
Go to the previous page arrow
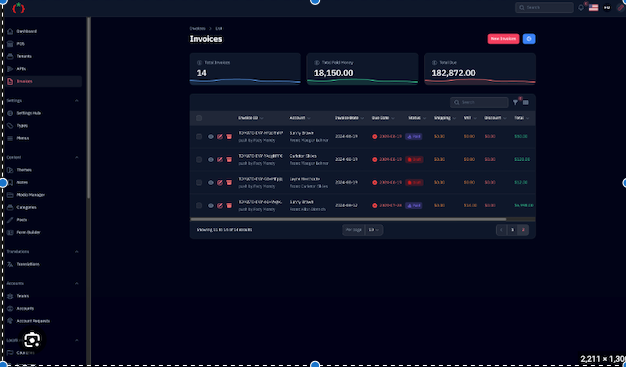[x=501, y=230]
